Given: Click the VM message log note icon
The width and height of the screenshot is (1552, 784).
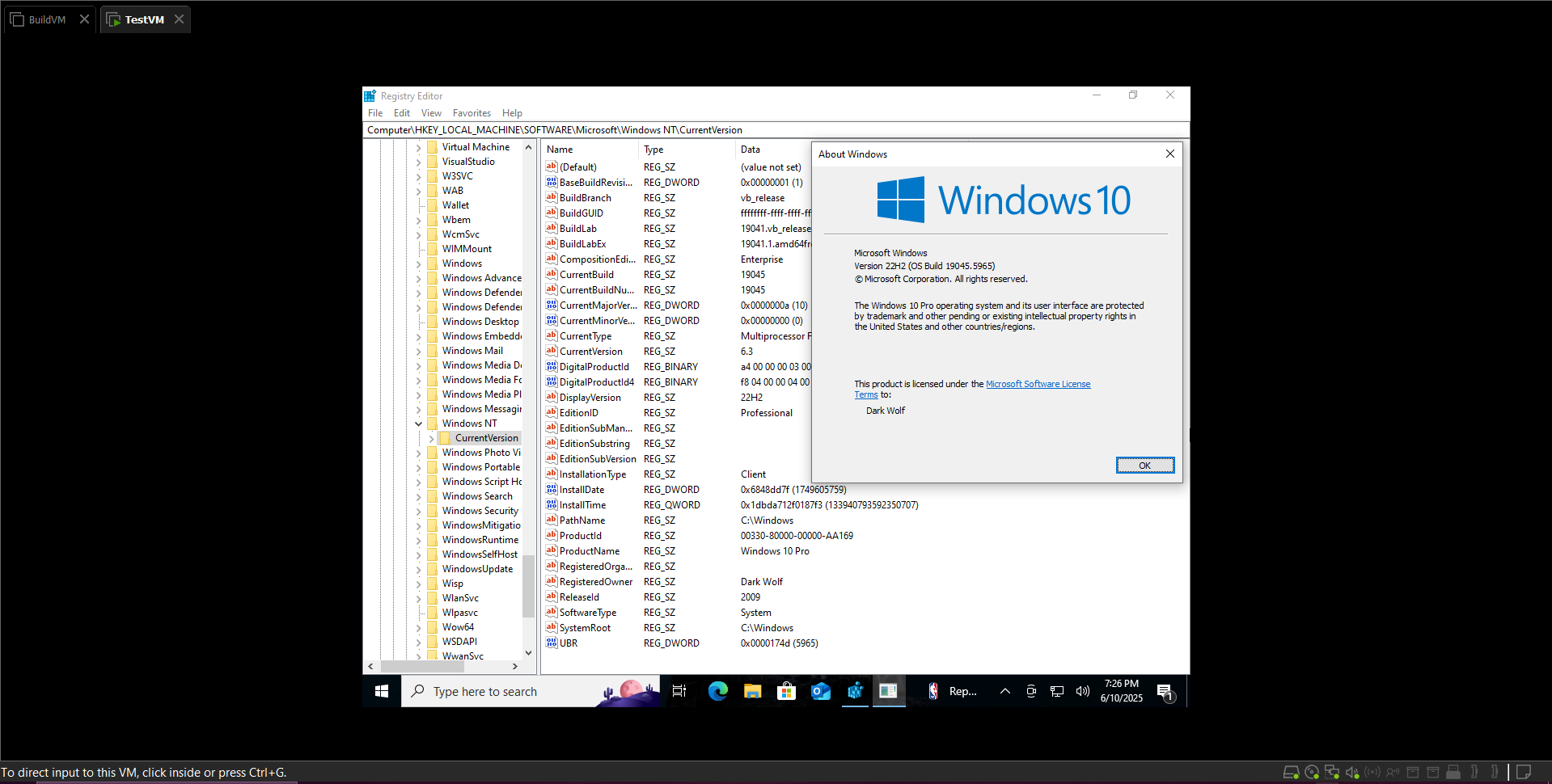Looking at the screenshot, I should pos(1524,772).
